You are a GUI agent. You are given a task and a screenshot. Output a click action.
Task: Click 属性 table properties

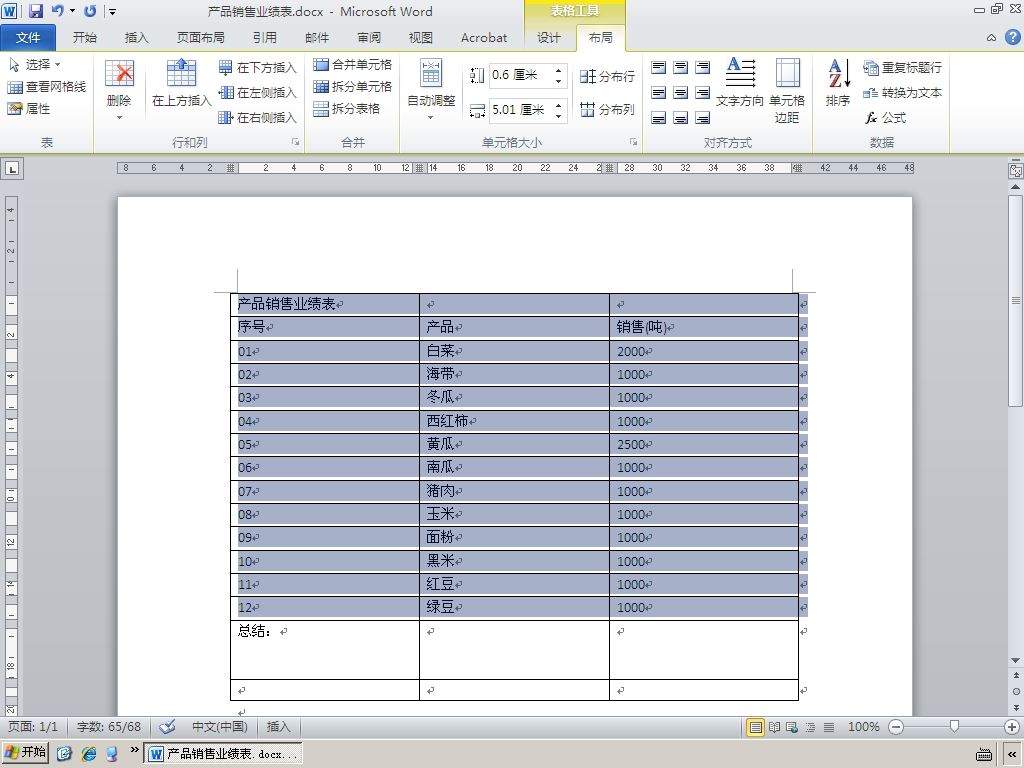pyautogui.click(x=29, y=108)
